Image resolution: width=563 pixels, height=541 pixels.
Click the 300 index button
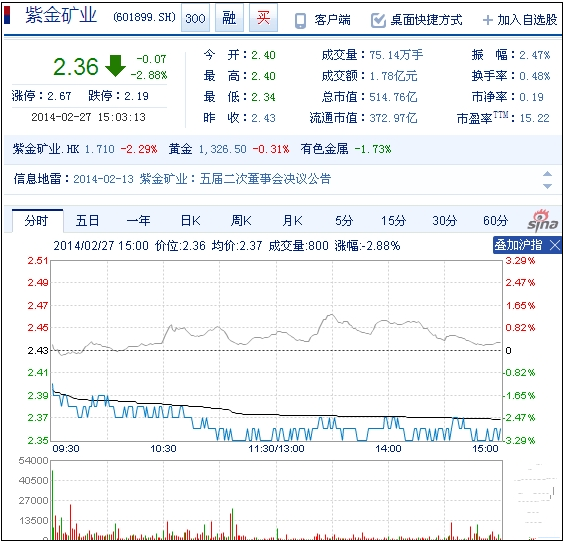click(x=195, y=18)
